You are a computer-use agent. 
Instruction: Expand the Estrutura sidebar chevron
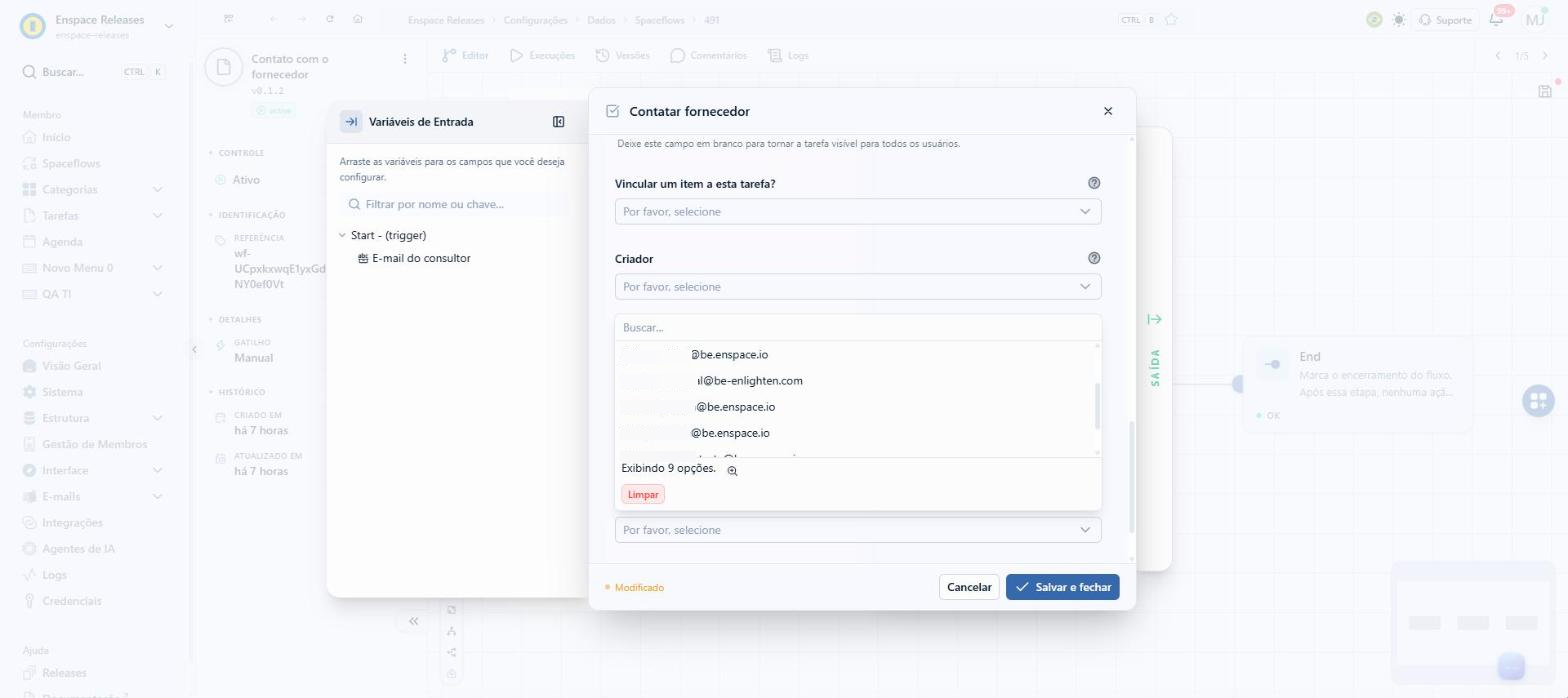click(x=157, y=418)
